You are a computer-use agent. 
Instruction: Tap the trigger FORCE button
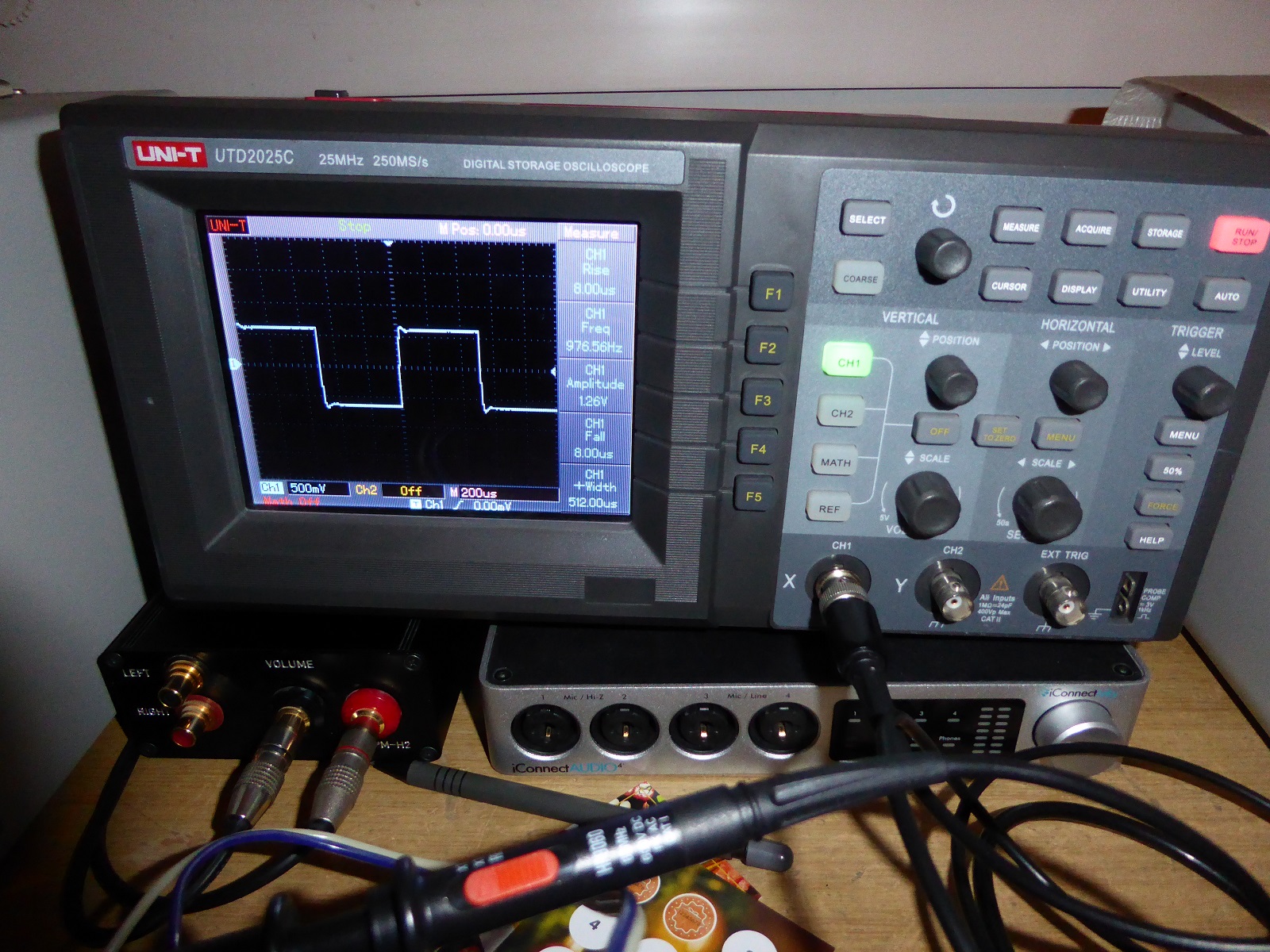click(x=1162, y=505)
